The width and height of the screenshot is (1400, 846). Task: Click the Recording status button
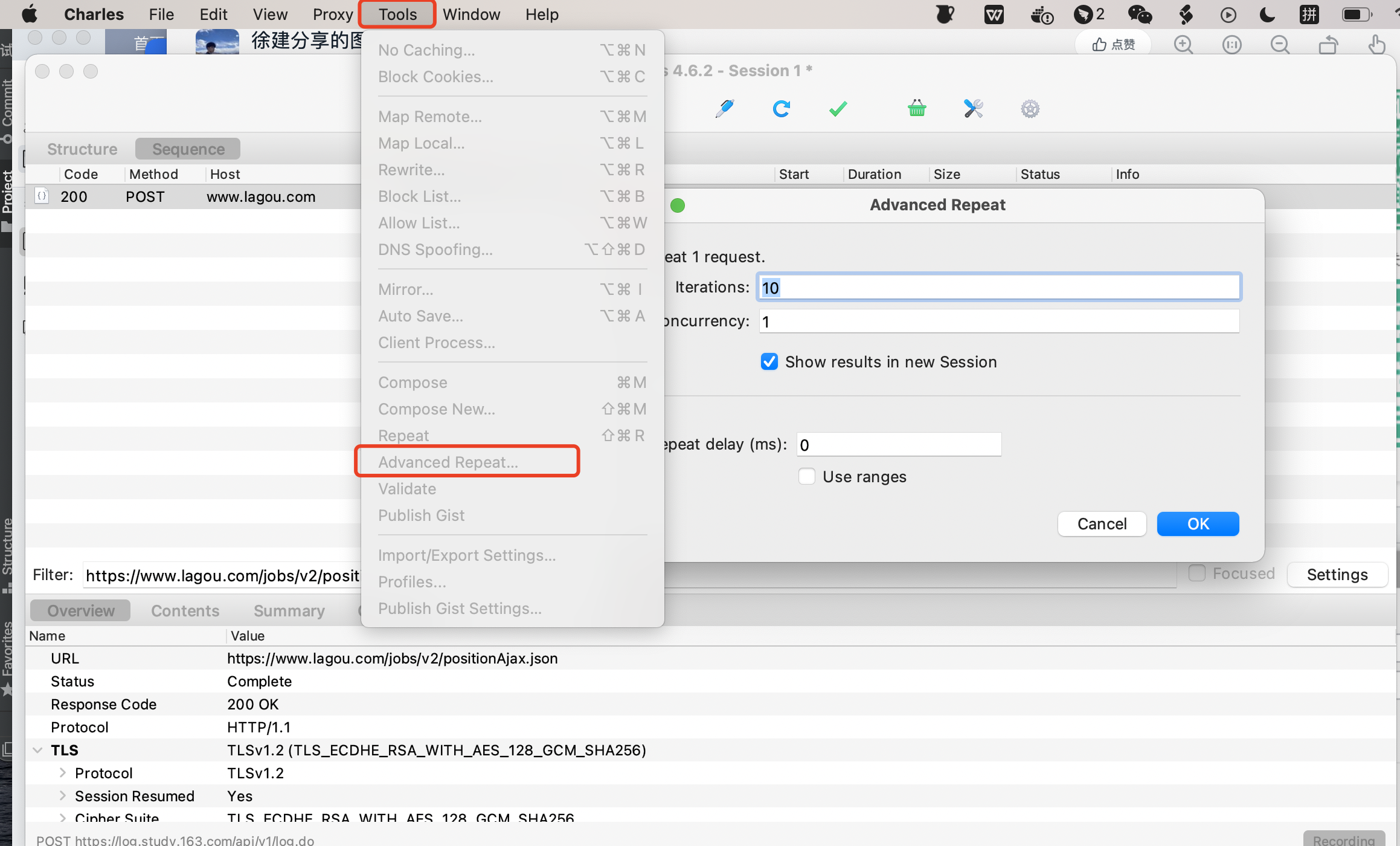point(1344,839)
